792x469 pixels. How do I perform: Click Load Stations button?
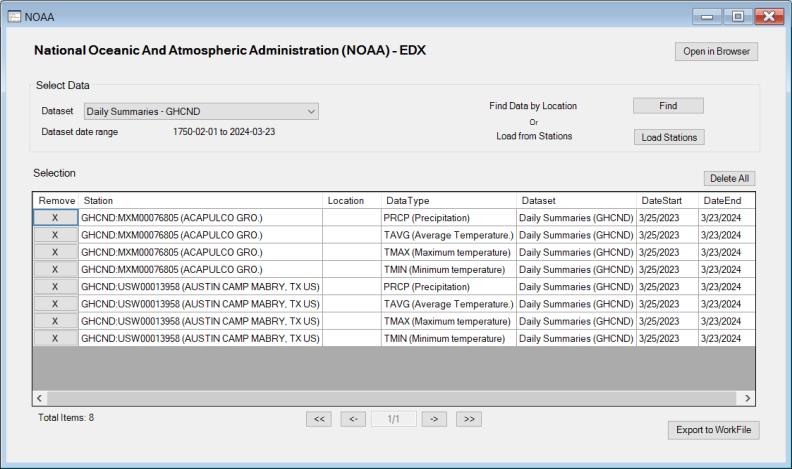coord(669,137)
